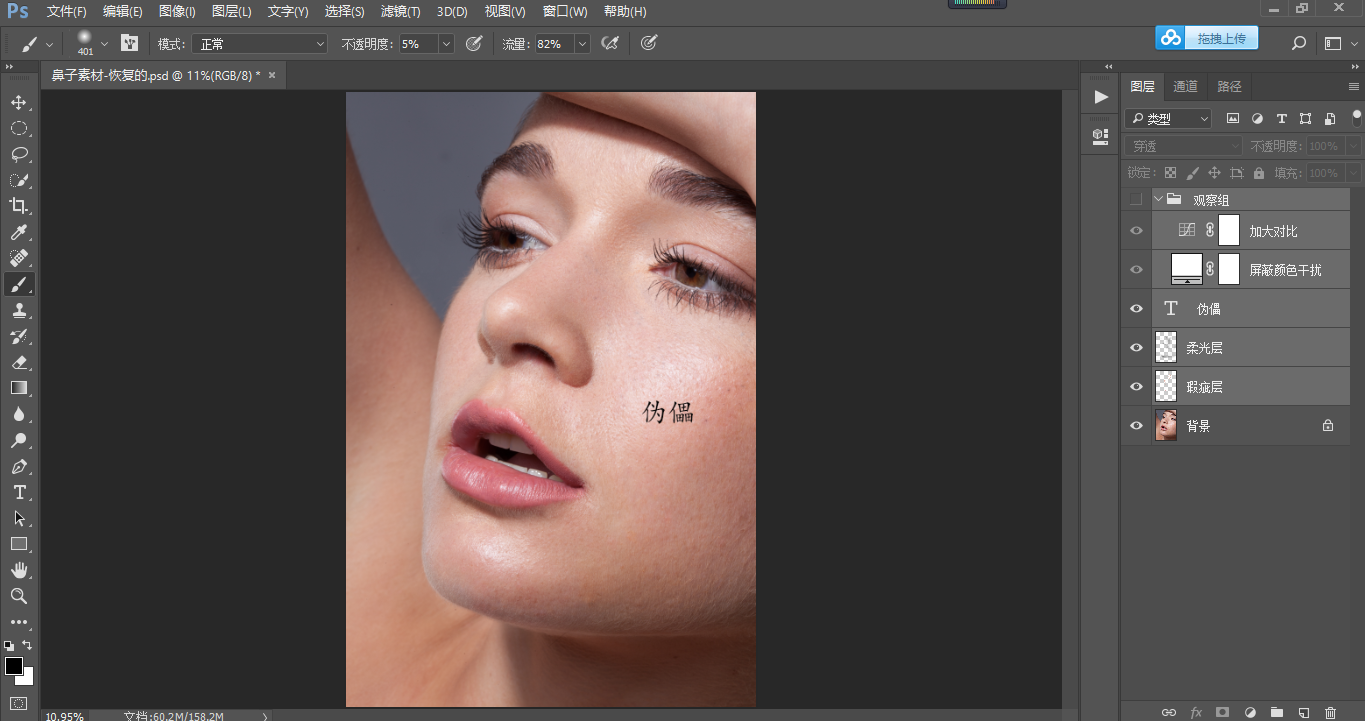Hide the 背景 layer
1365x721 pixels.
(1136, 426)
